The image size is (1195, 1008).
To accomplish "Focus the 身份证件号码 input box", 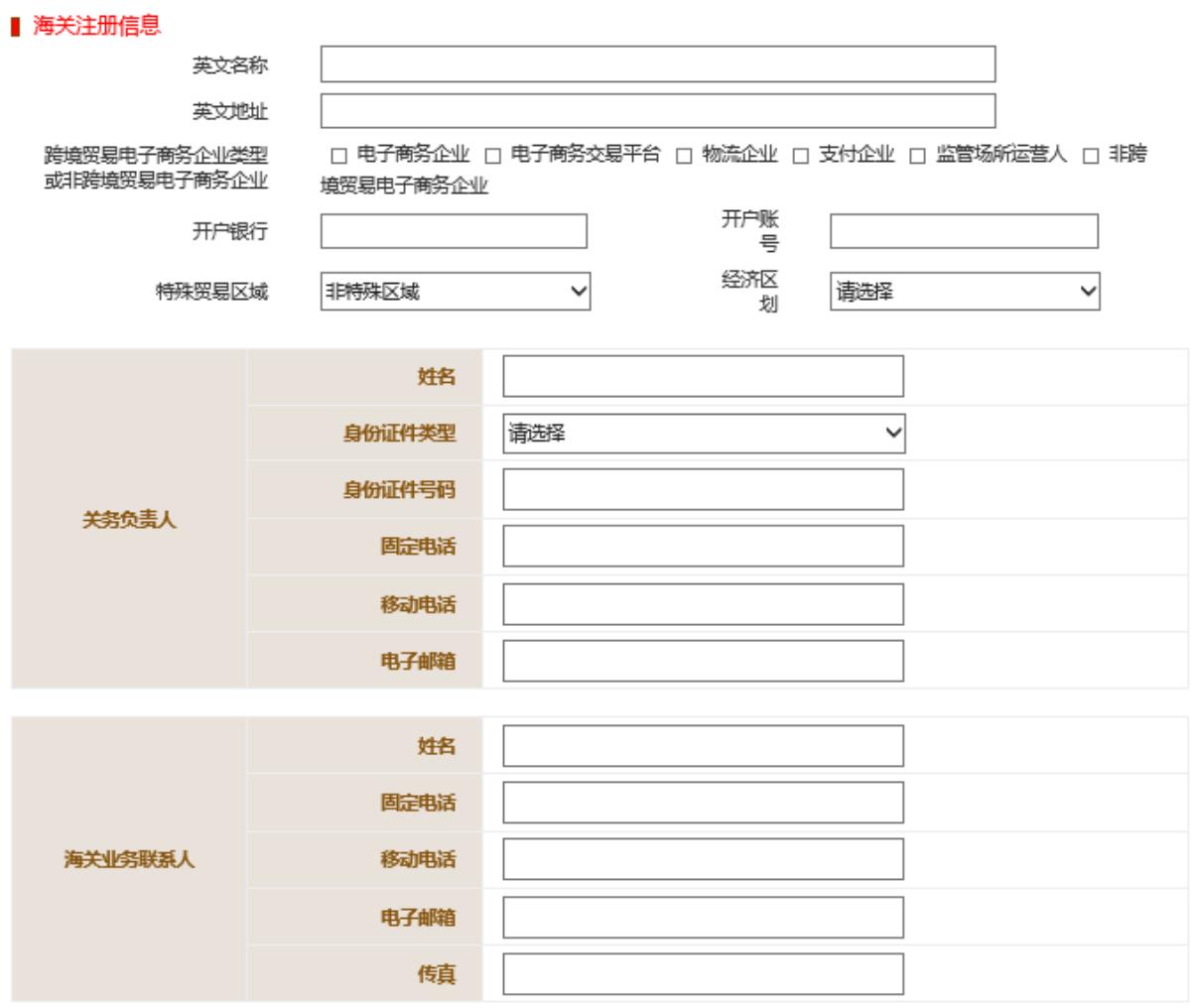I will (703, 490).
